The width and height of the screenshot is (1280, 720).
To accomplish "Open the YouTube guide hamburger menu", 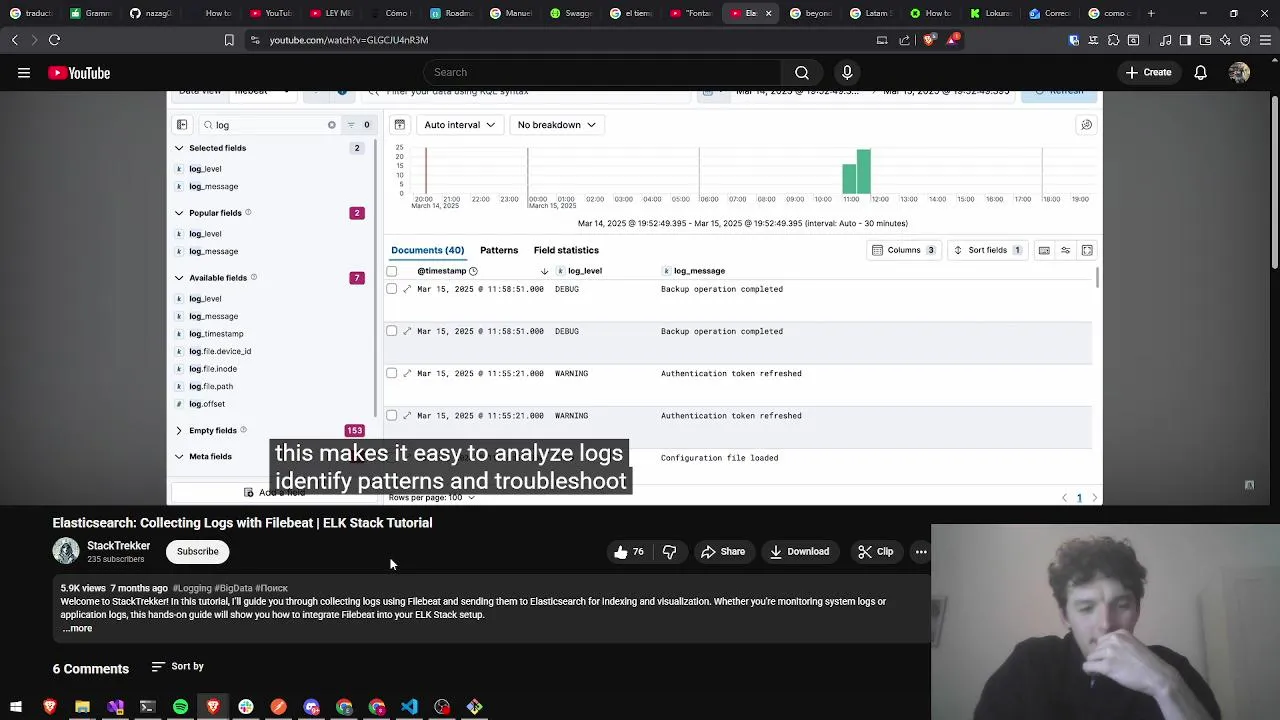I will pos(23,72).
